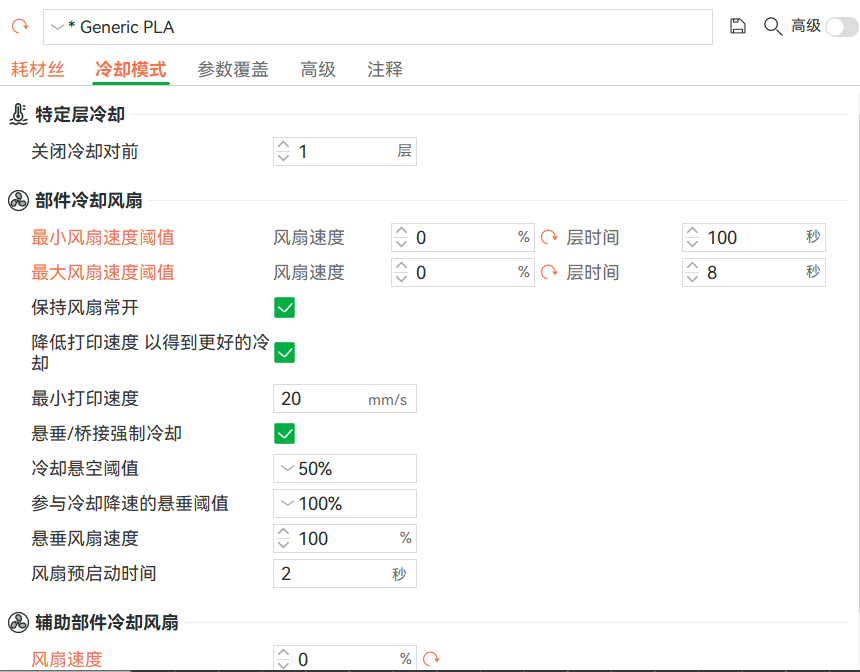Viewport: 860px width, 672px height.
Task: Open 参与冷却降速的悬垂阈值 100% dropdown
Action: (344, 504)
